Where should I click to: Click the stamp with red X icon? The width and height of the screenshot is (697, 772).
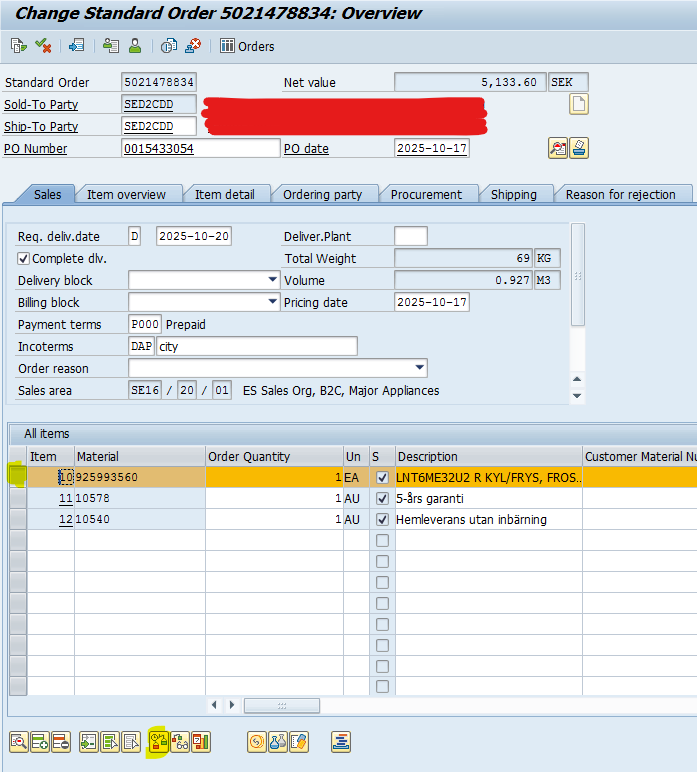193,46
